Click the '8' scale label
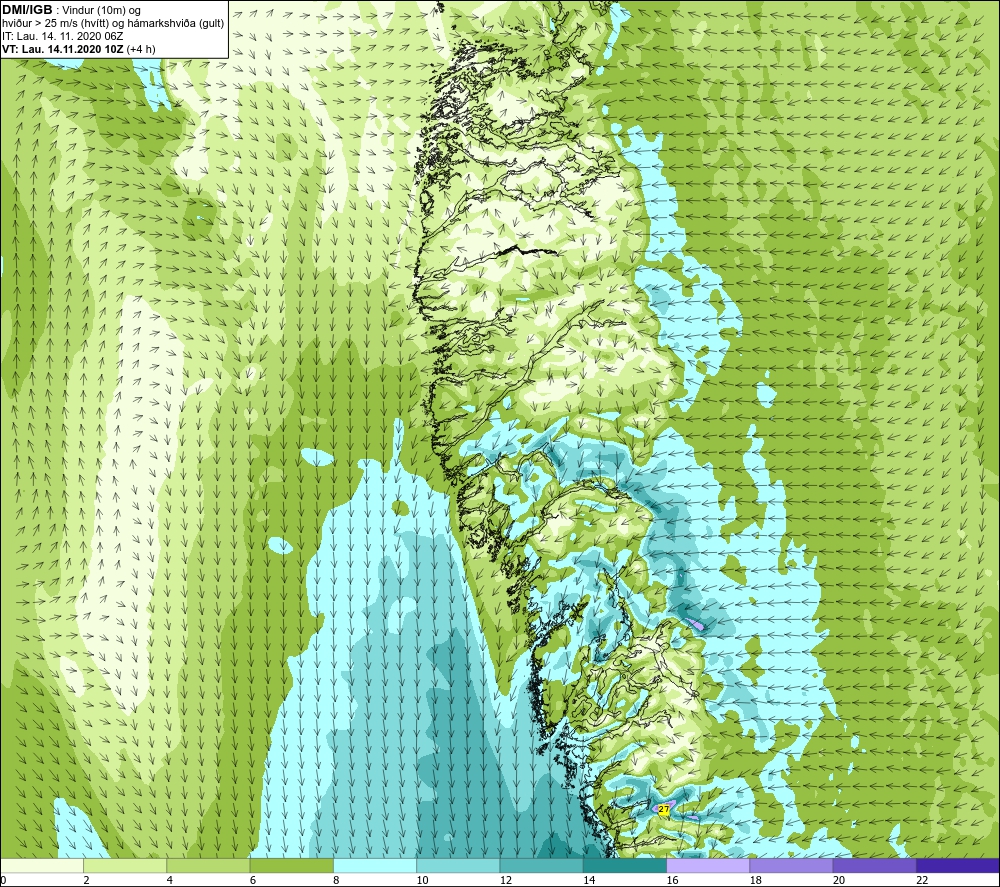 coord(336,881)
